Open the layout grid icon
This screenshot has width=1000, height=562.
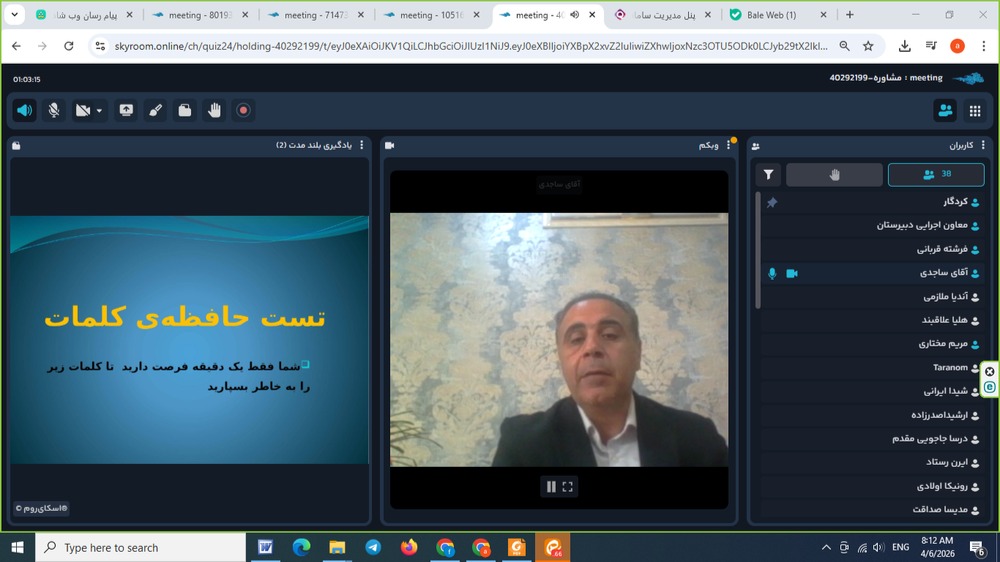pyautogui.click(x=975, y=110)
